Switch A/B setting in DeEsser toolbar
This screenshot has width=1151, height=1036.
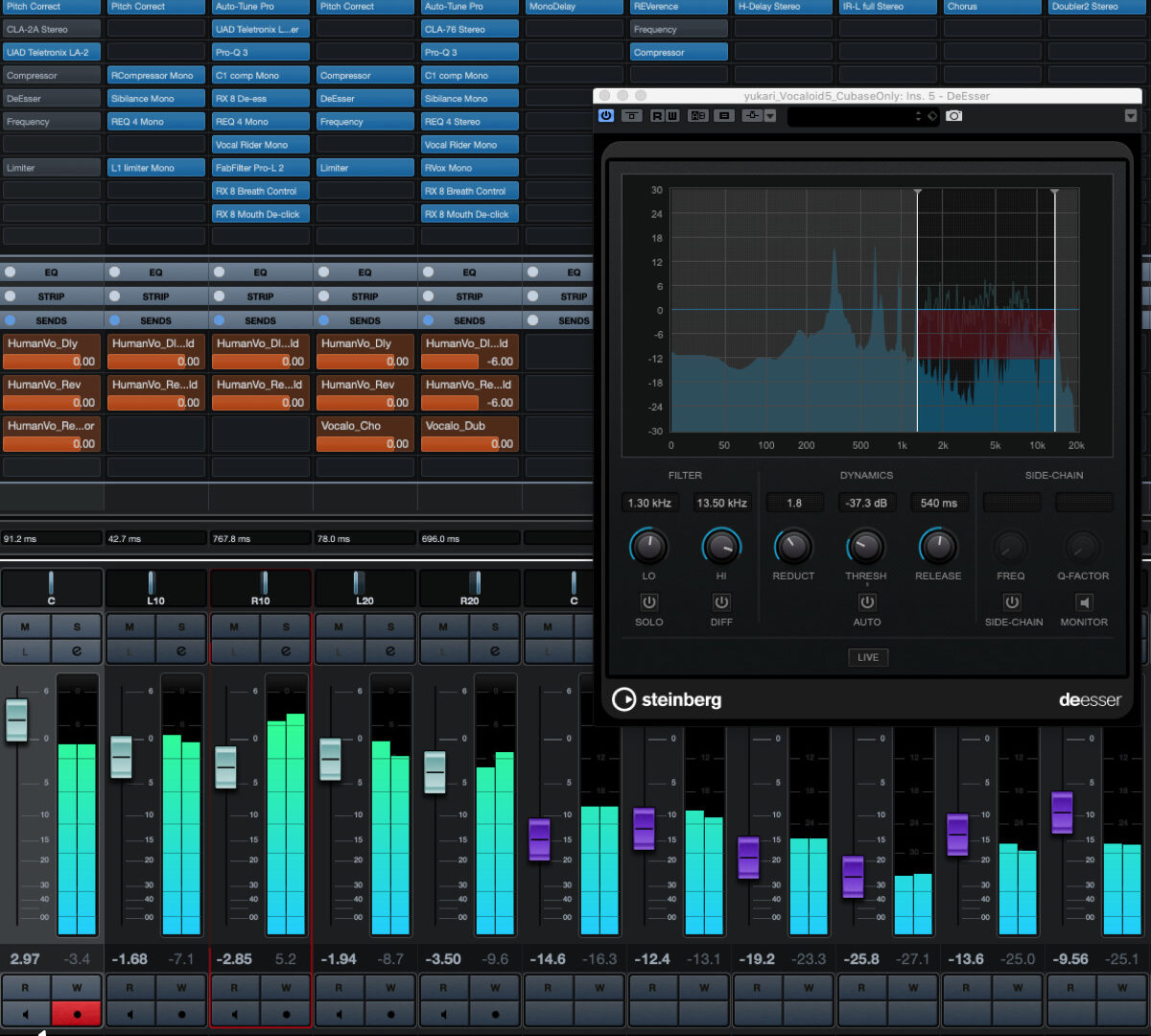[x=698, y=116]
